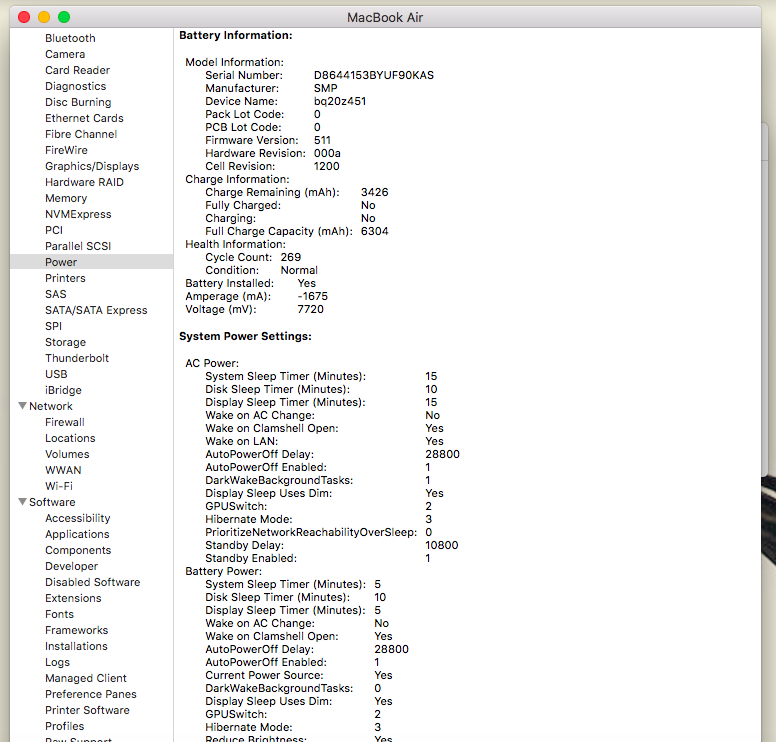Select NVMExpress in the sidebar
Viewport: 776px width, 742px height.
78,214
